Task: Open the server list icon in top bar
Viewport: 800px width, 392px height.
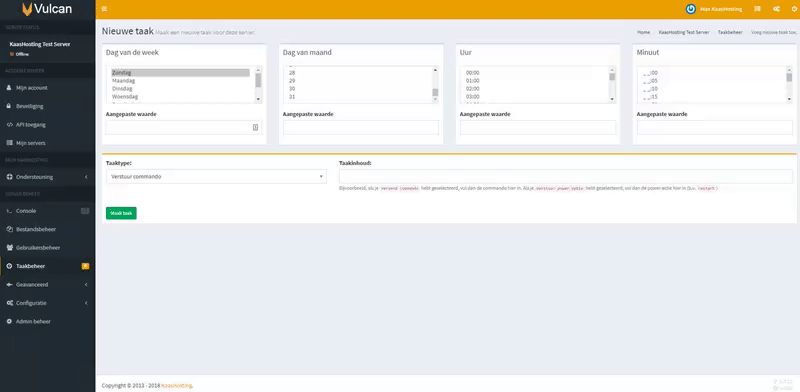Action: 757,9
